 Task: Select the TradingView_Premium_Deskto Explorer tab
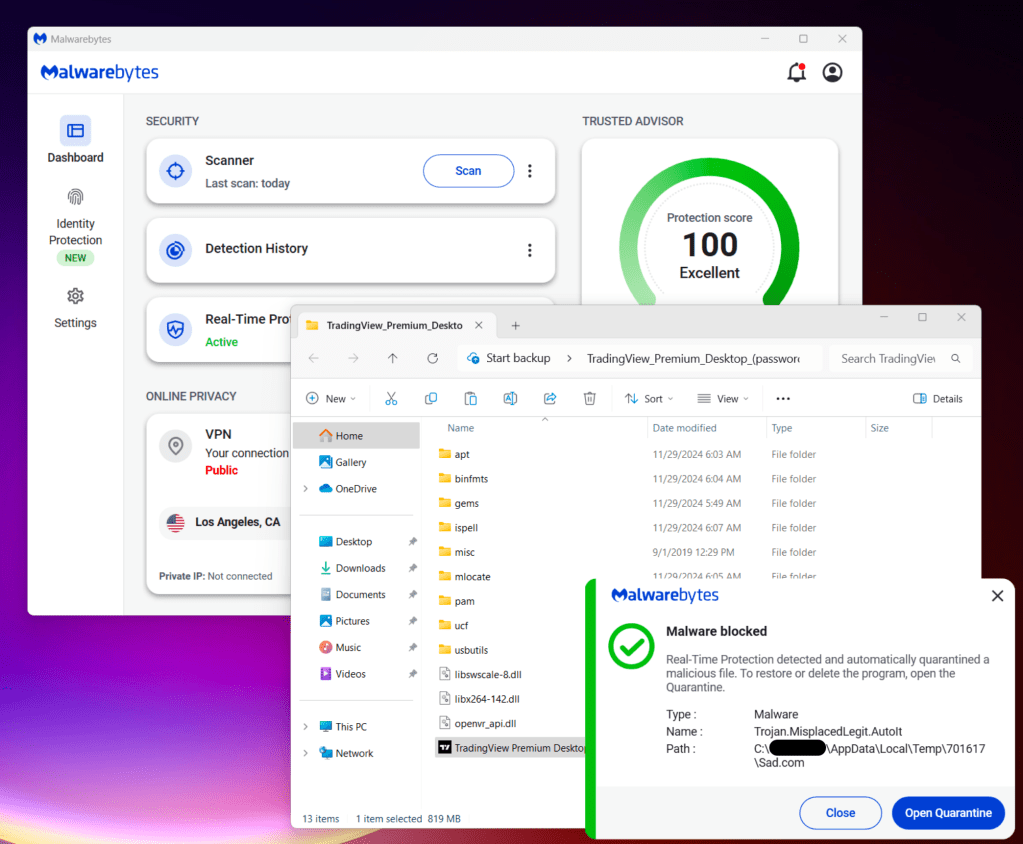coord(395,325)
